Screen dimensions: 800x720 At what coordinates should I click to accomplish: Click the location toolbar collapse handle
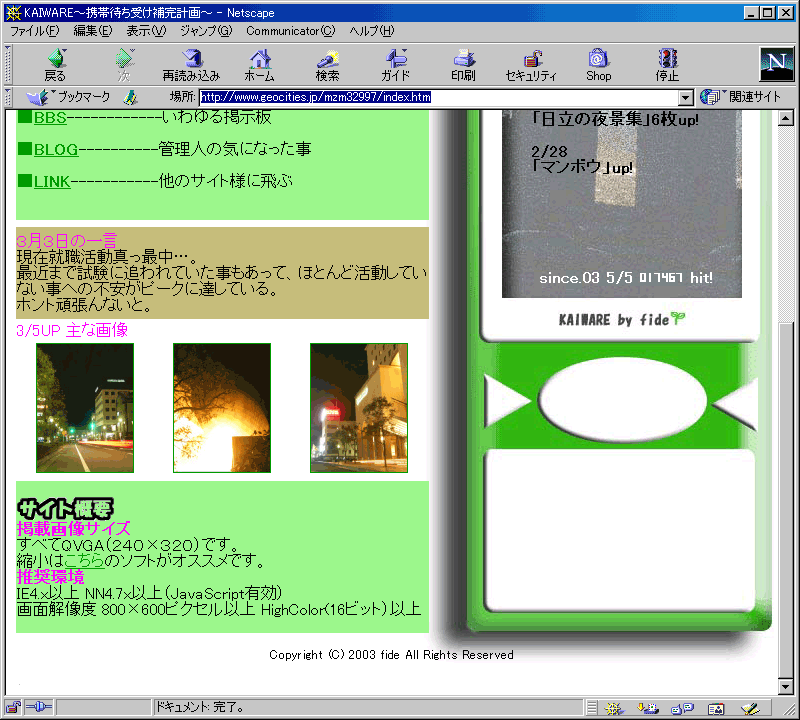8,97
